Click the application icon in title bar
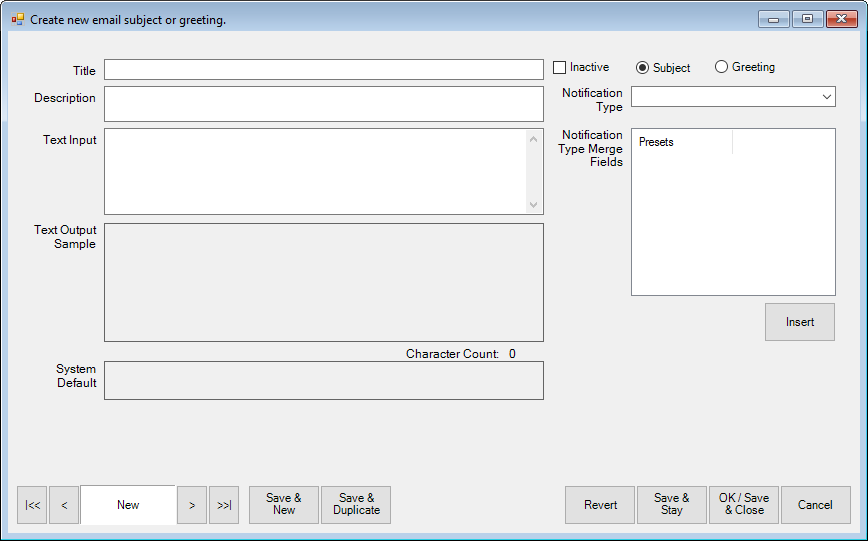The height and width of the screenshot is (541, 868). pyautogui.click(x=18, y=19)
